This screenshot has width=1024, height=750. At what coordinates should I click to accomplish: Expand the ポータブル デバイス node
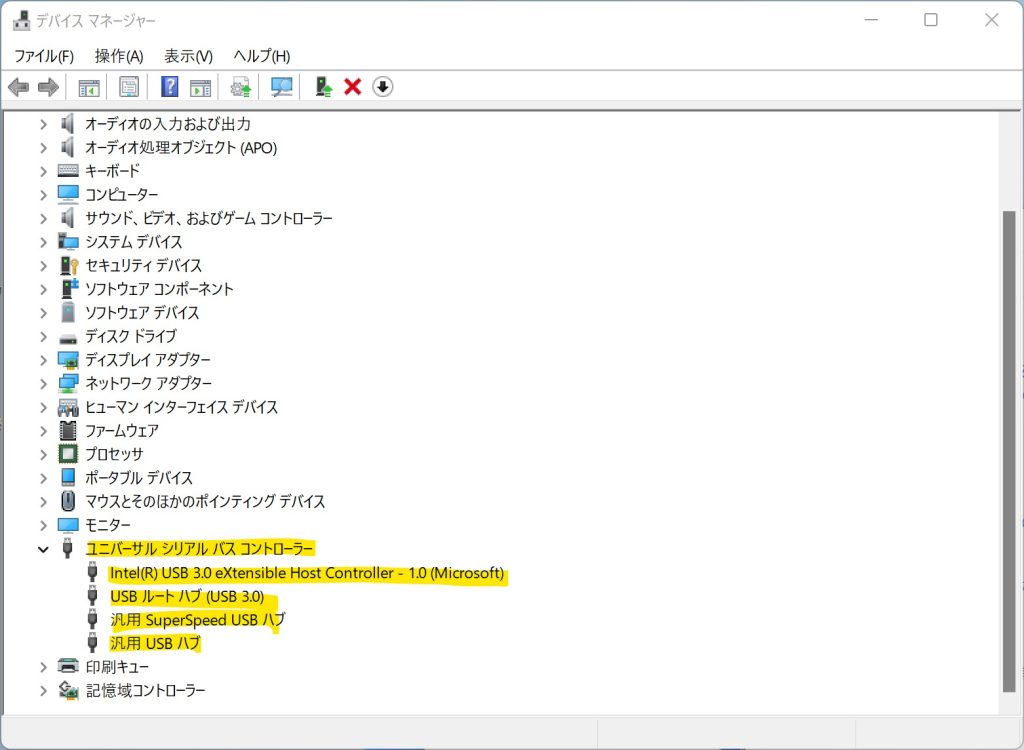pyautogui.click(x=43, y=478)
